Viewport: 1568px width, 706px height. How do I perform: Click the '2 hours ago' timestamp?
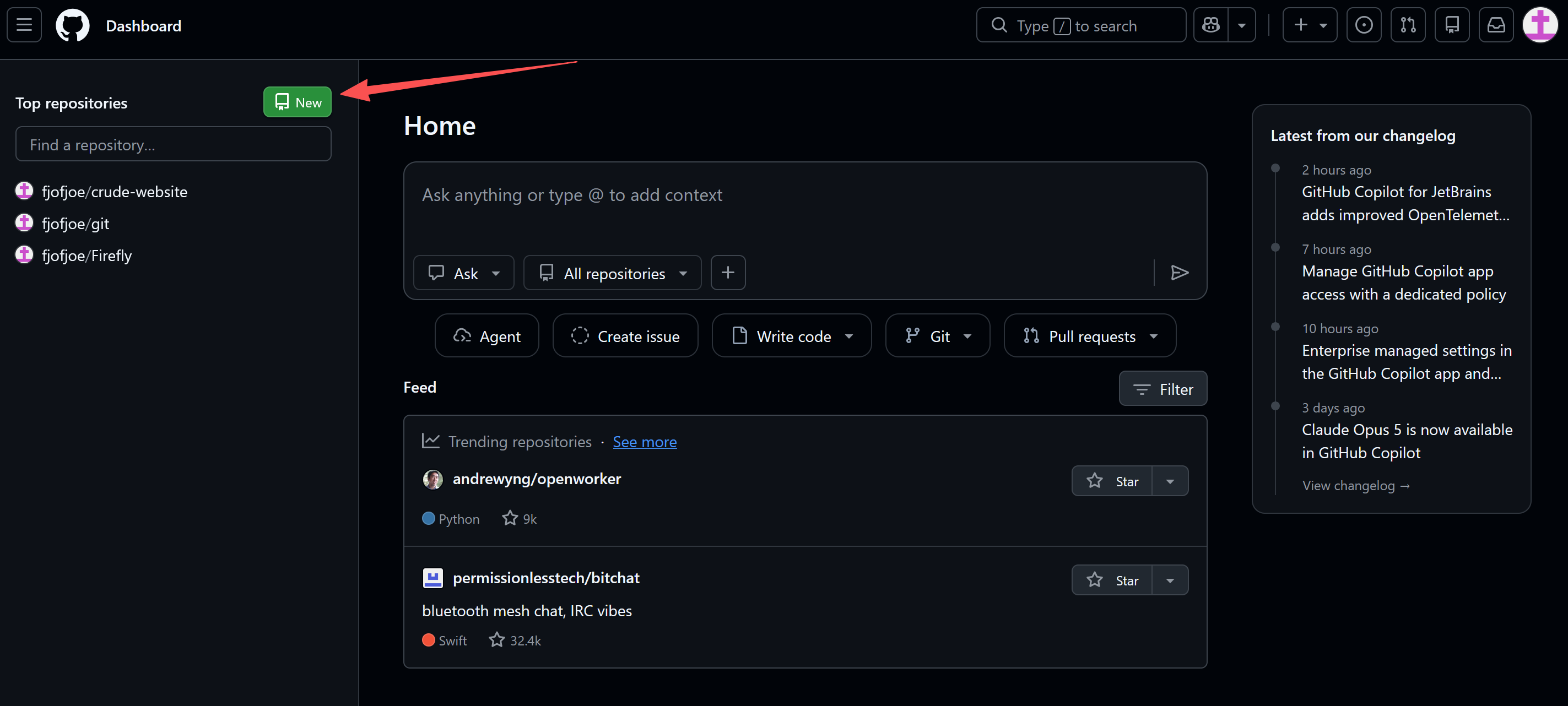click(1336, 170)
